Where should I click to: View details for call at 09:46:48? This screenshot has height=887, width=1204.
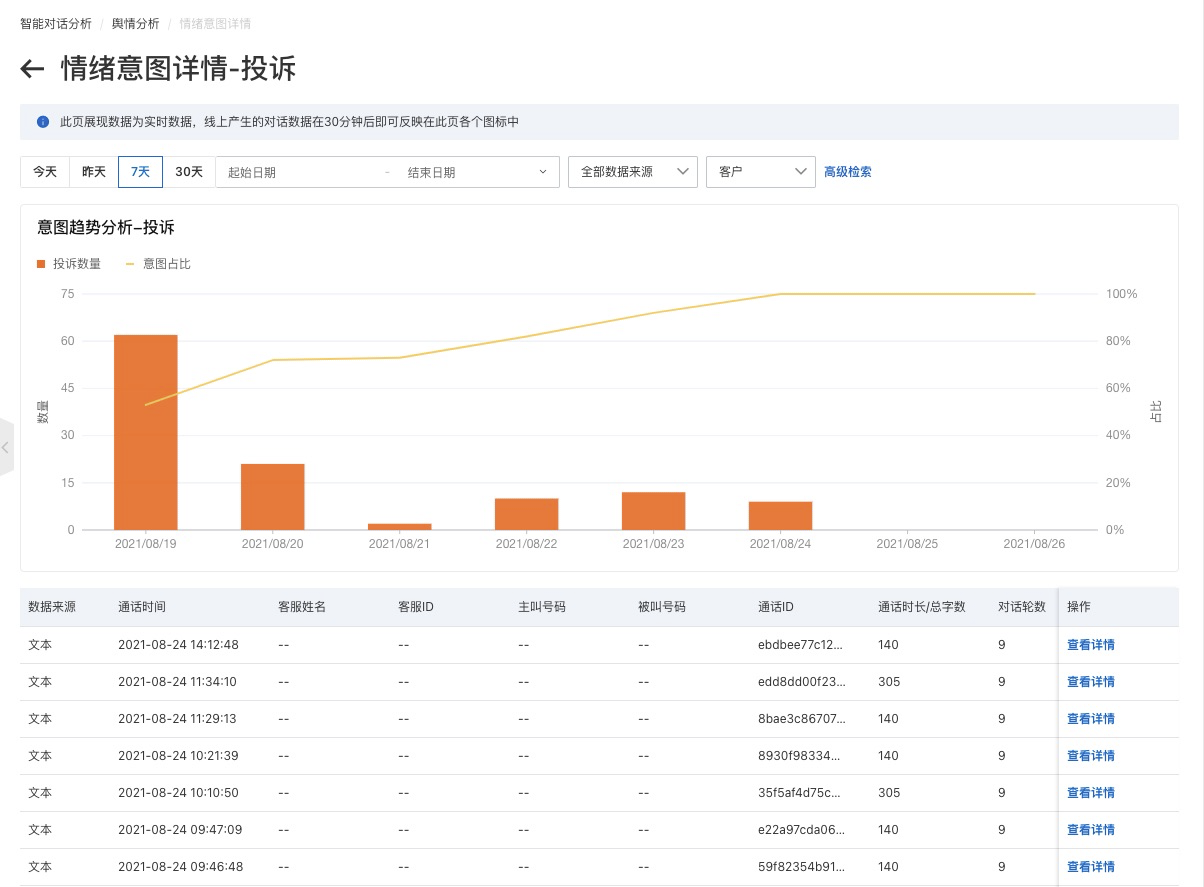[x=1091, y=867]
